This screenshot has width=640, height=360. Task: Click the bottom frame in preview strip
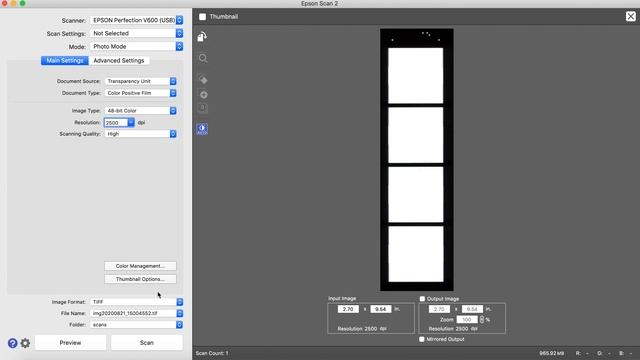coord(416,254)
